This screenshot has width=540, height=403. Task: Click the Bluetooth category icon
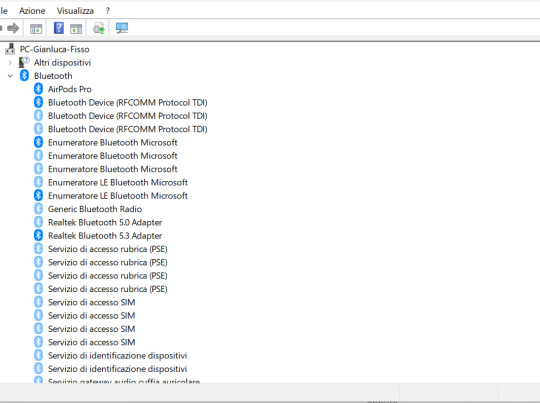tap(24, 75)
